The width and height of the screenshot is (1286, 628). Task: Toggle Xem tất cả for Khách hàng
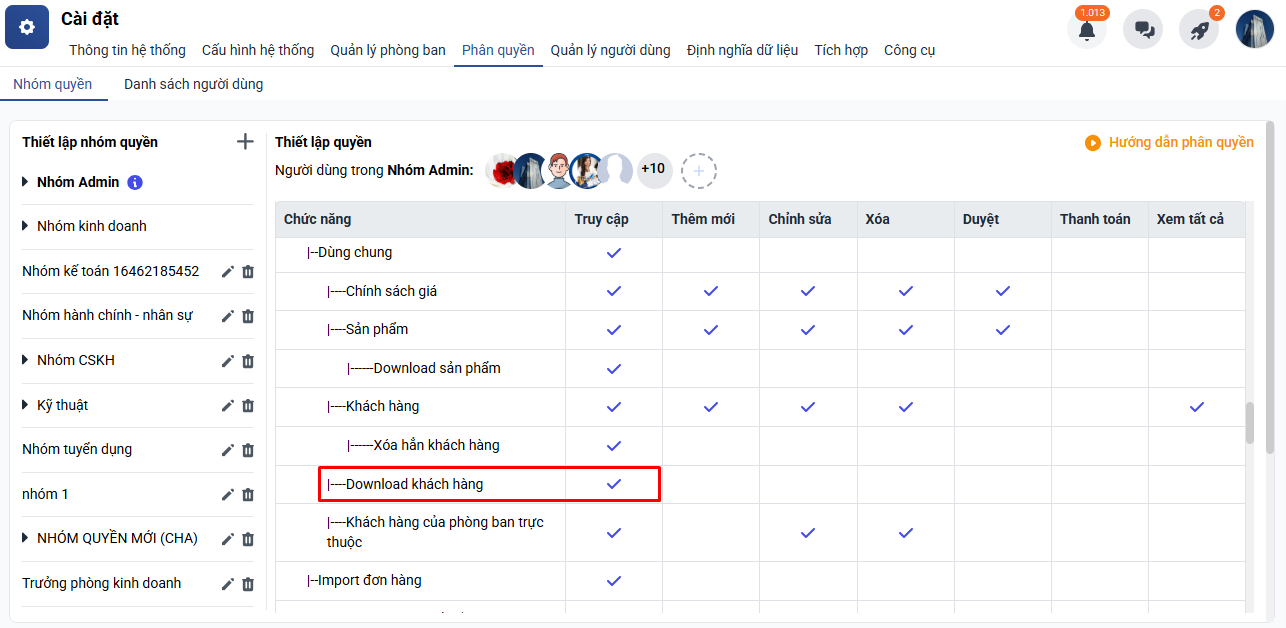click(1196, 407)
